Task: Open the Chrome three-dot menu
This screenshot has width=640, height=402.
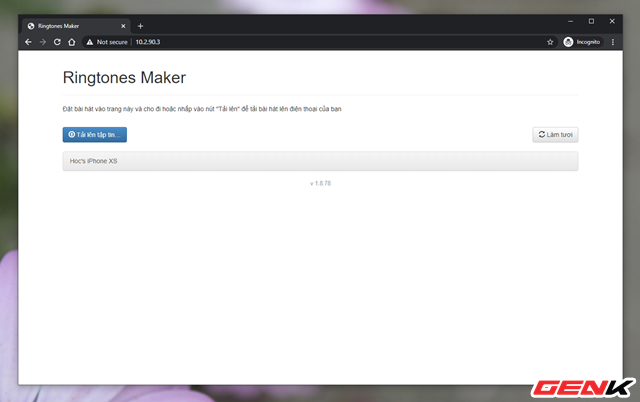Action: [612, 42]
